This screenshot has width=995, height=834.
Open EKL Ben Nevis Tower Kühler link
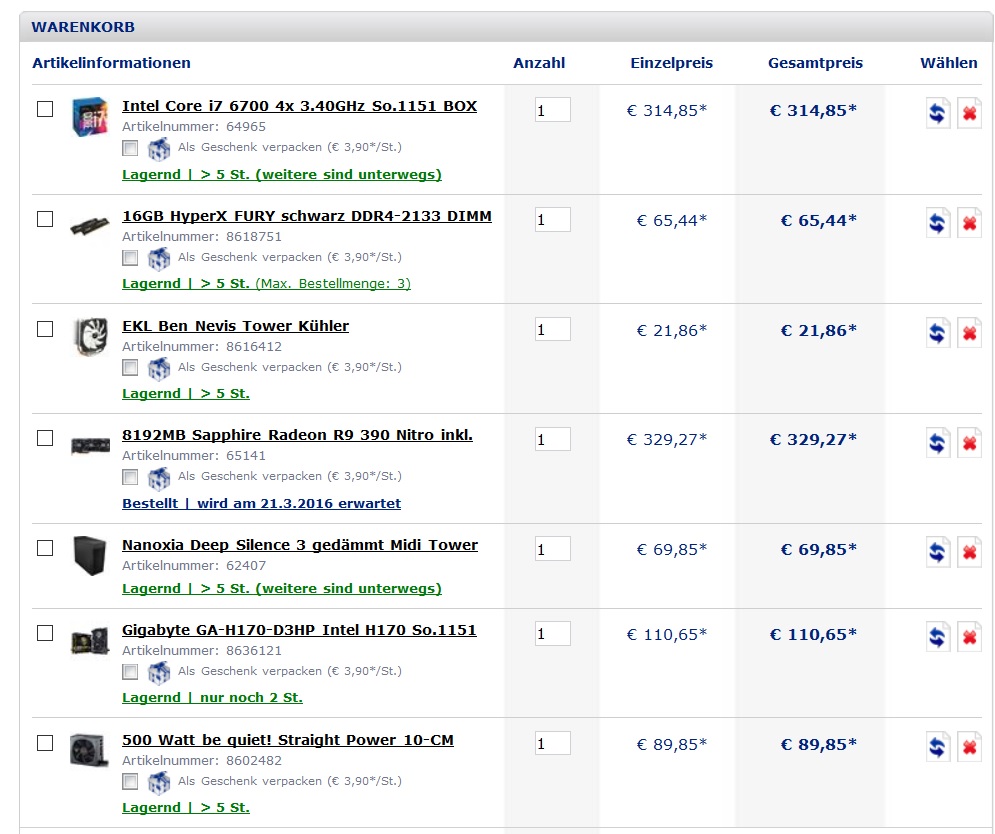pos(235,326)
